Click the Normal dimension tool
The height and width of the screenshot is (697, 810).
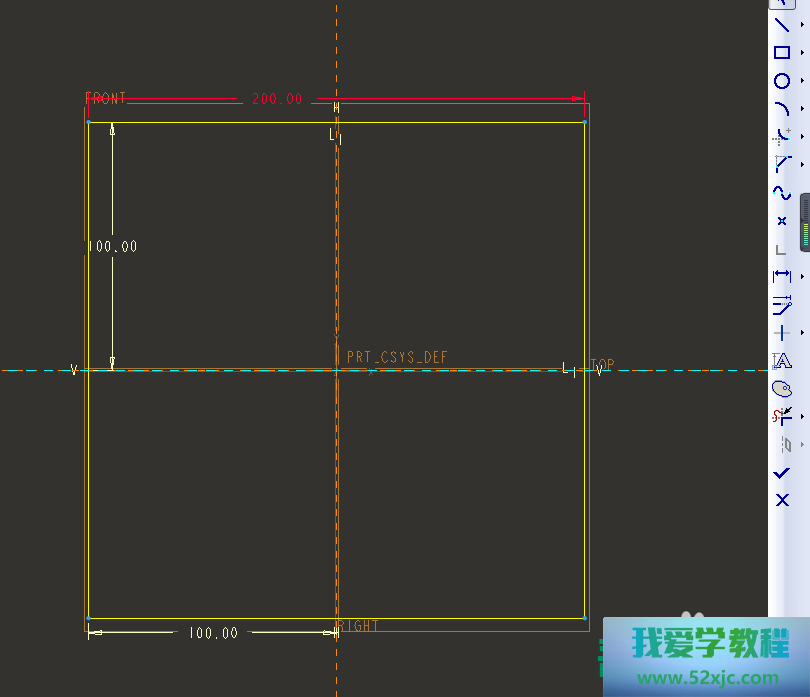pyautogui.click(x=782, y=276)
